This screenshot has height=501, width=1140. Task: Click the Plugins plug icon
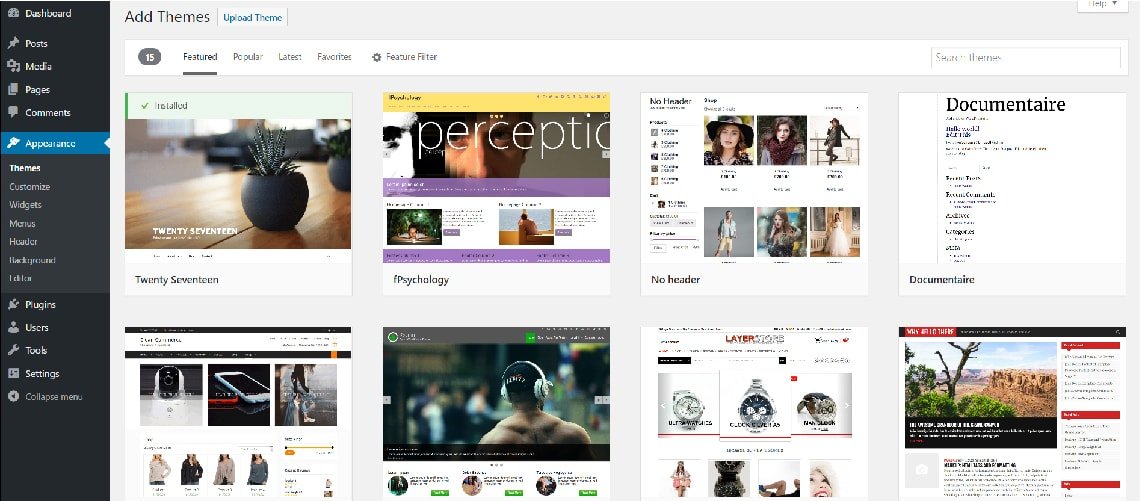[13, 305]
